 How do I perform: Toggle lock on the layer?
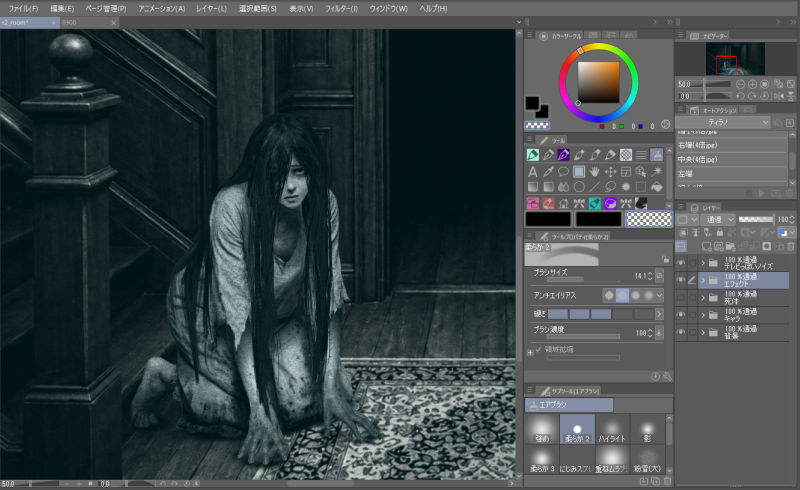pyautogui.click(x=720, y=233)
